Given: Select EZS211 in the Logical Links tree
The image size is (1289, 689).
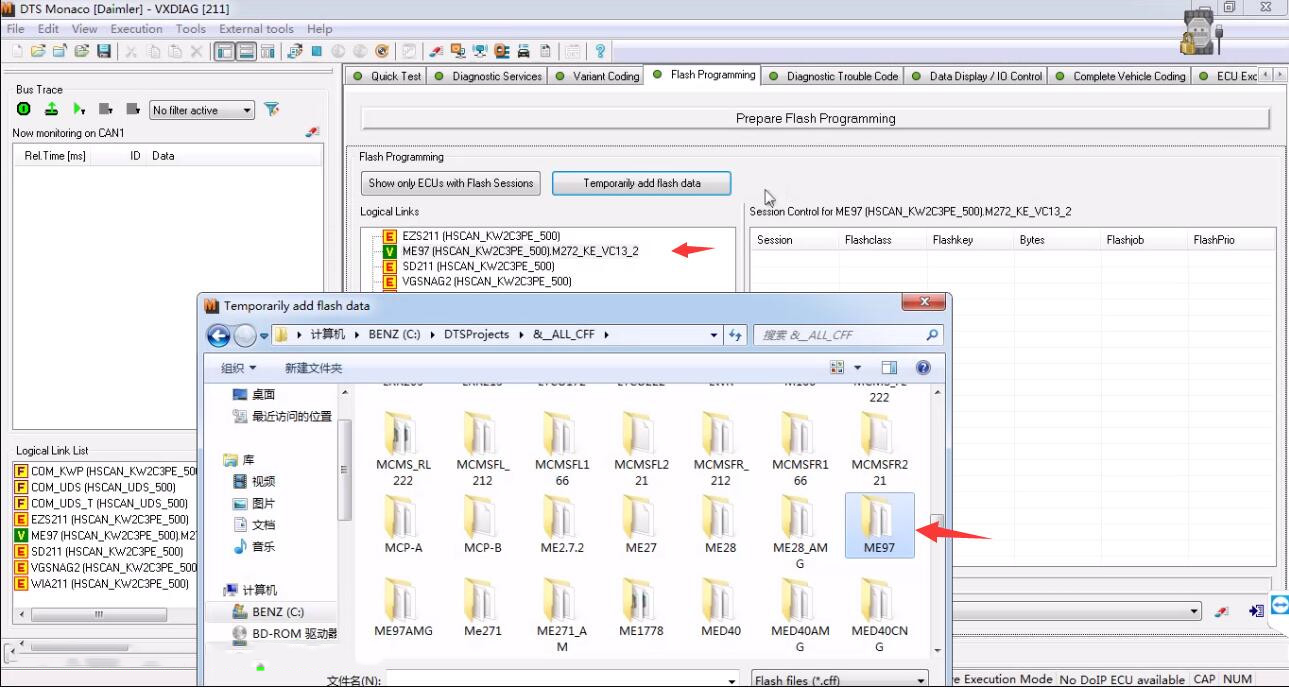Looking at the screenshot, I should tap(481, 236).
